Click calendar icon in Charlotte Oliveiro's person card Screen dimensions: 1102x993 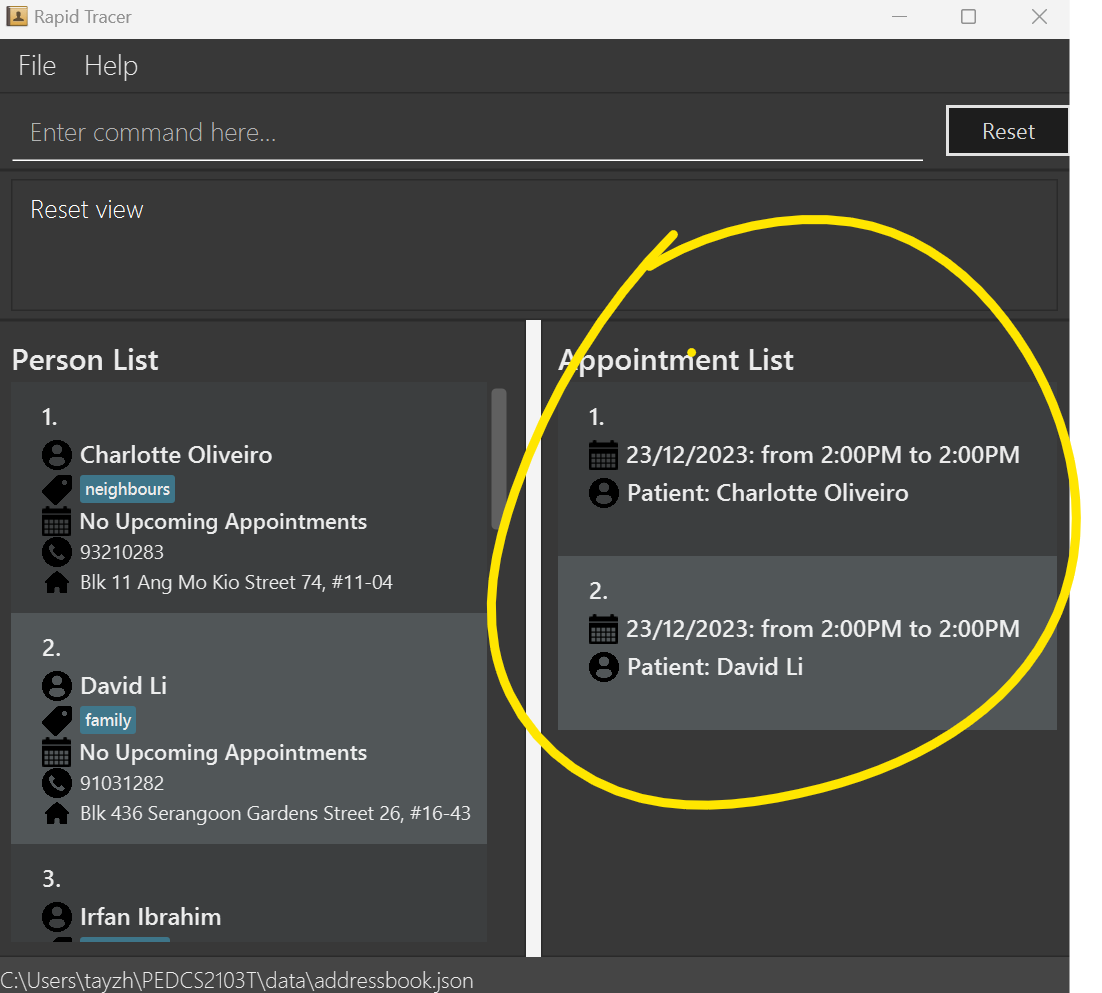click(x=56, y=521)
